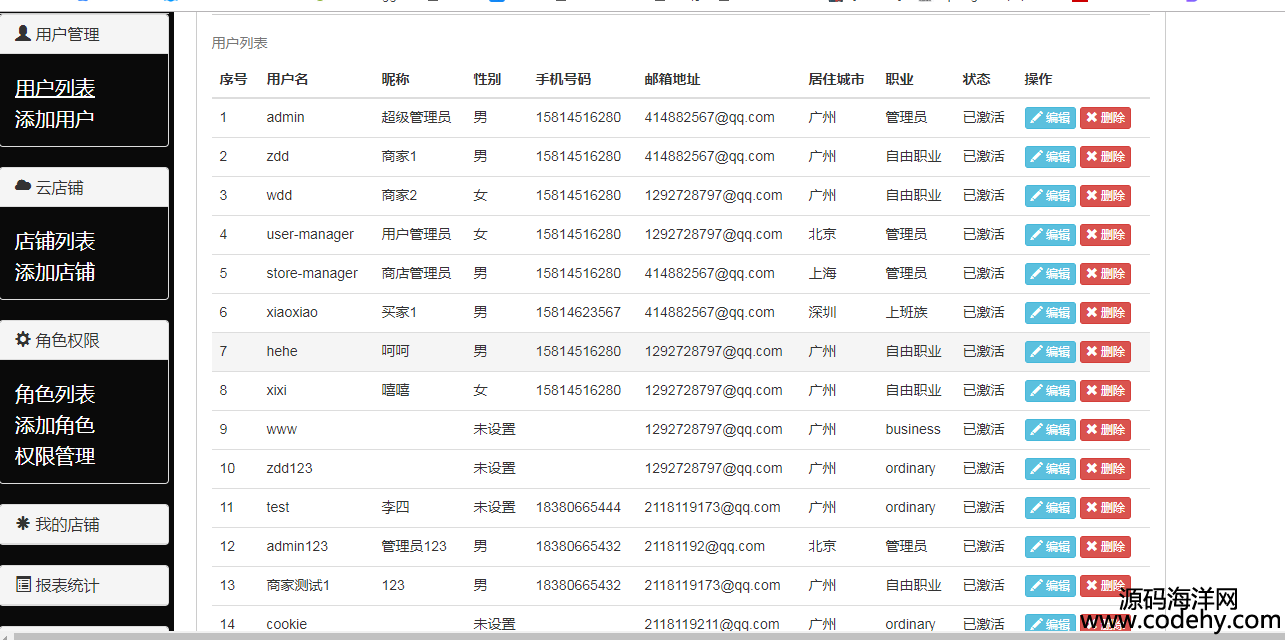
Task: Expand the 我的店铺 panel header
Action: point(84,524)
